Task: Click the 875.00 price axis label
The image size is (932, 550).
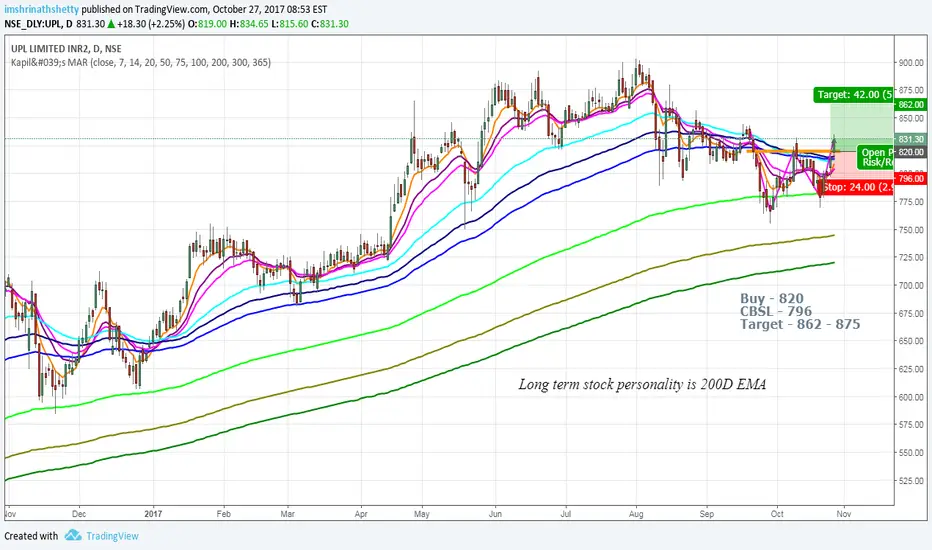Action: [x=911, y=90]
